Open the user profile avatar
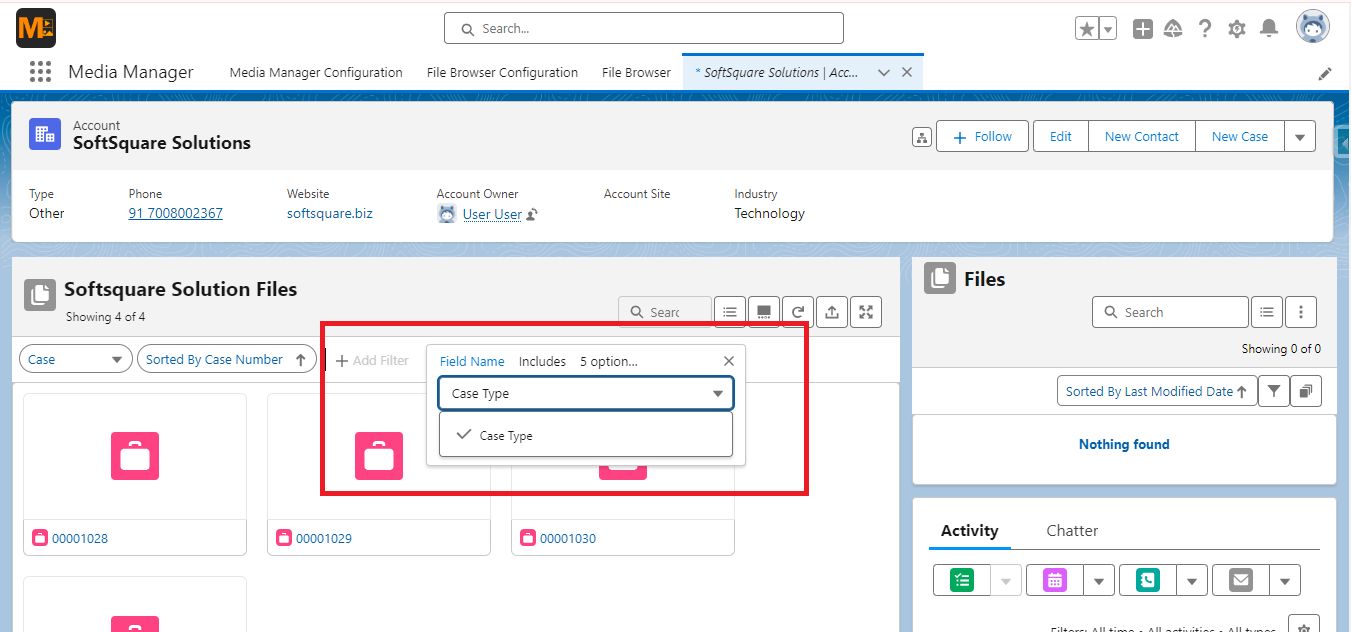Image resolution: width=1351 pixels, height=632 pixels. (x=1313, y=27)
